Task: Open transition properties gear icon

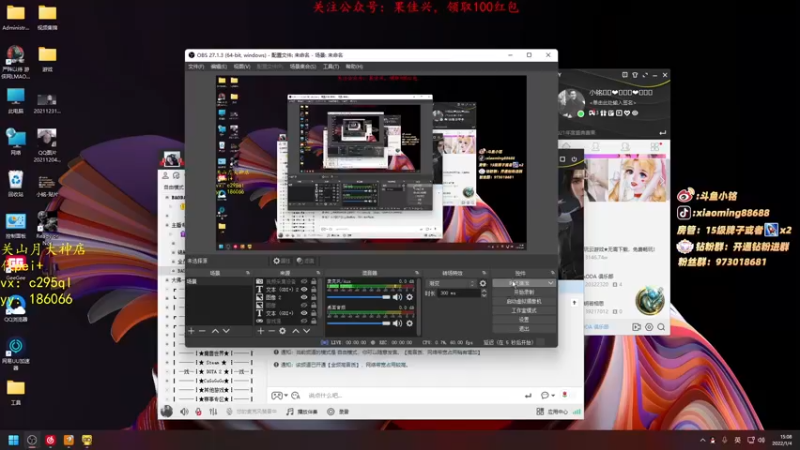Action: coord(483,283)
